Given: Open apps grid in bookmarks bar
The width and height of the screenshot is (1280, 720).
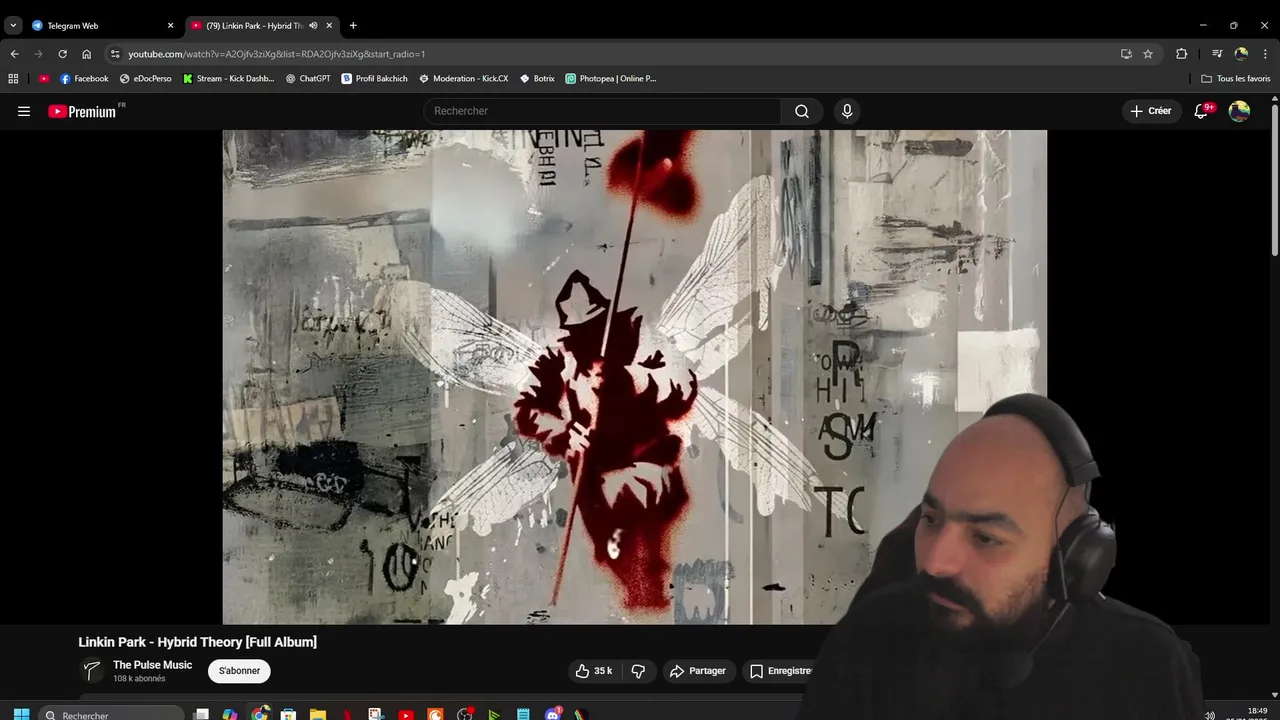Looking at the screenshot, I should [13, 78].
